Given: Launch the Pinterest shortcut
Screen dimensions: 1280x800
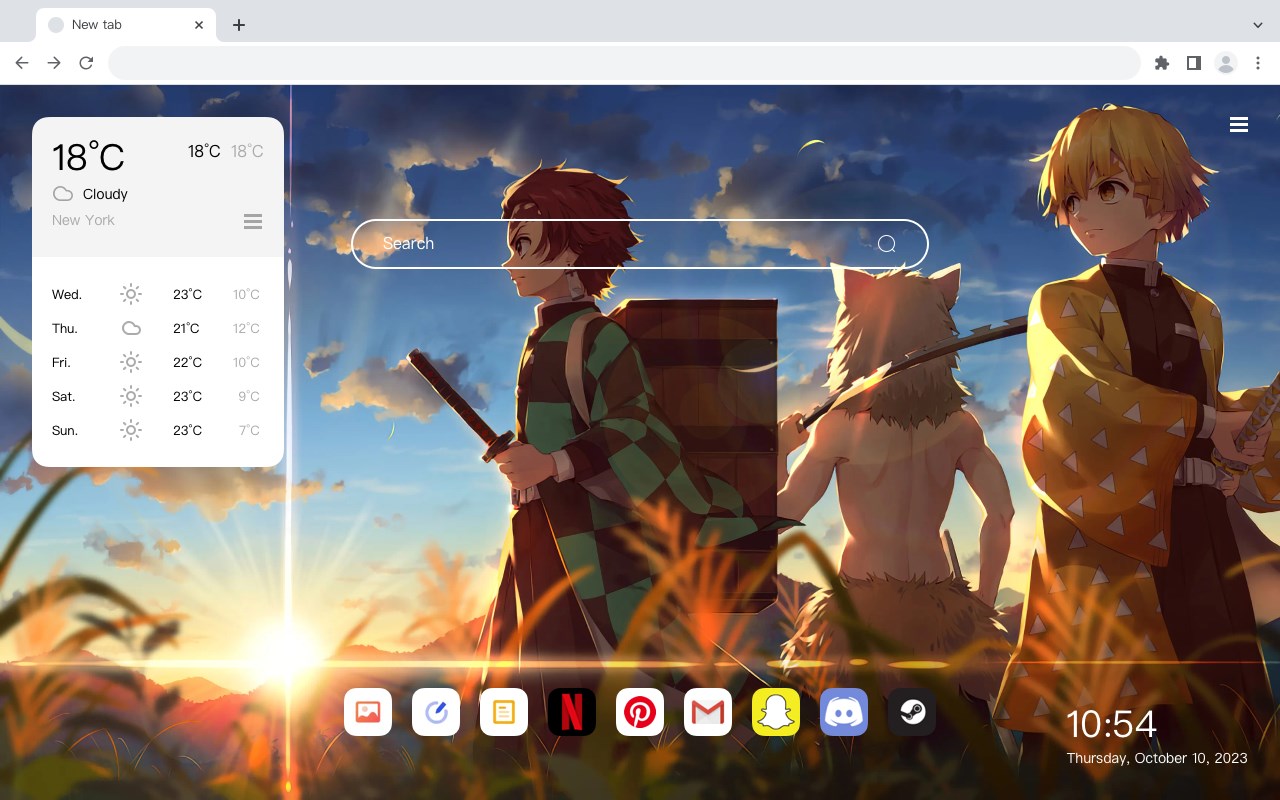Looking at the screenshot, I should 640,712.
